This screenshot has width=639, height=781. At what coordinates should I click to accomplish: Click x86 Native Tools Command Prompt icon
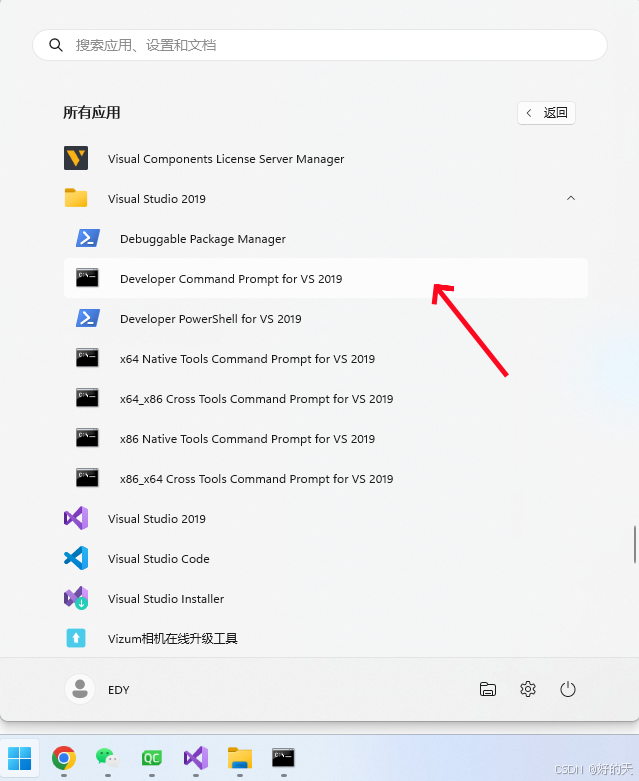(x=87, y=438)
